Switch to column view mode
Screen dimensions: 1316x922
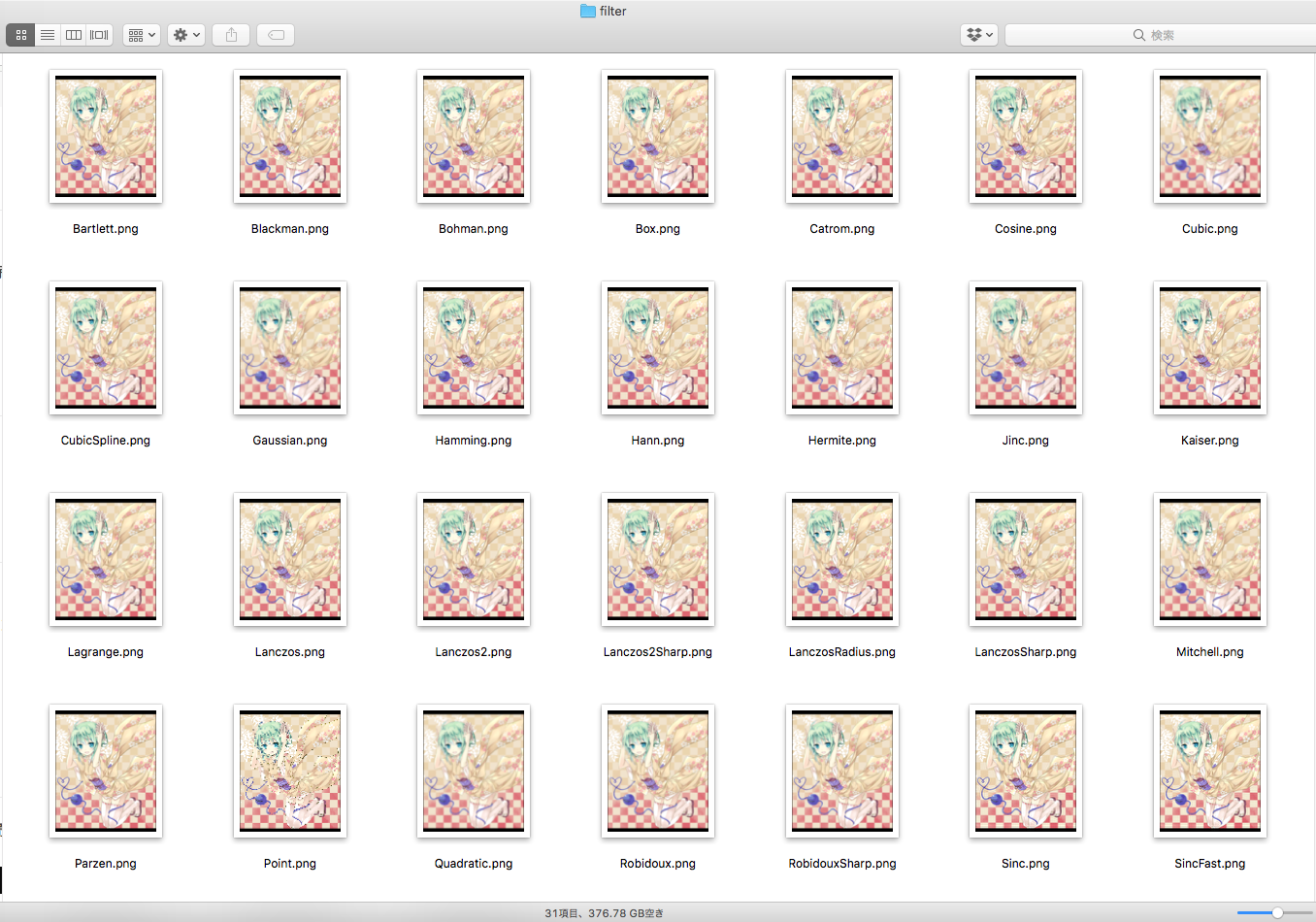click(74, 35)
